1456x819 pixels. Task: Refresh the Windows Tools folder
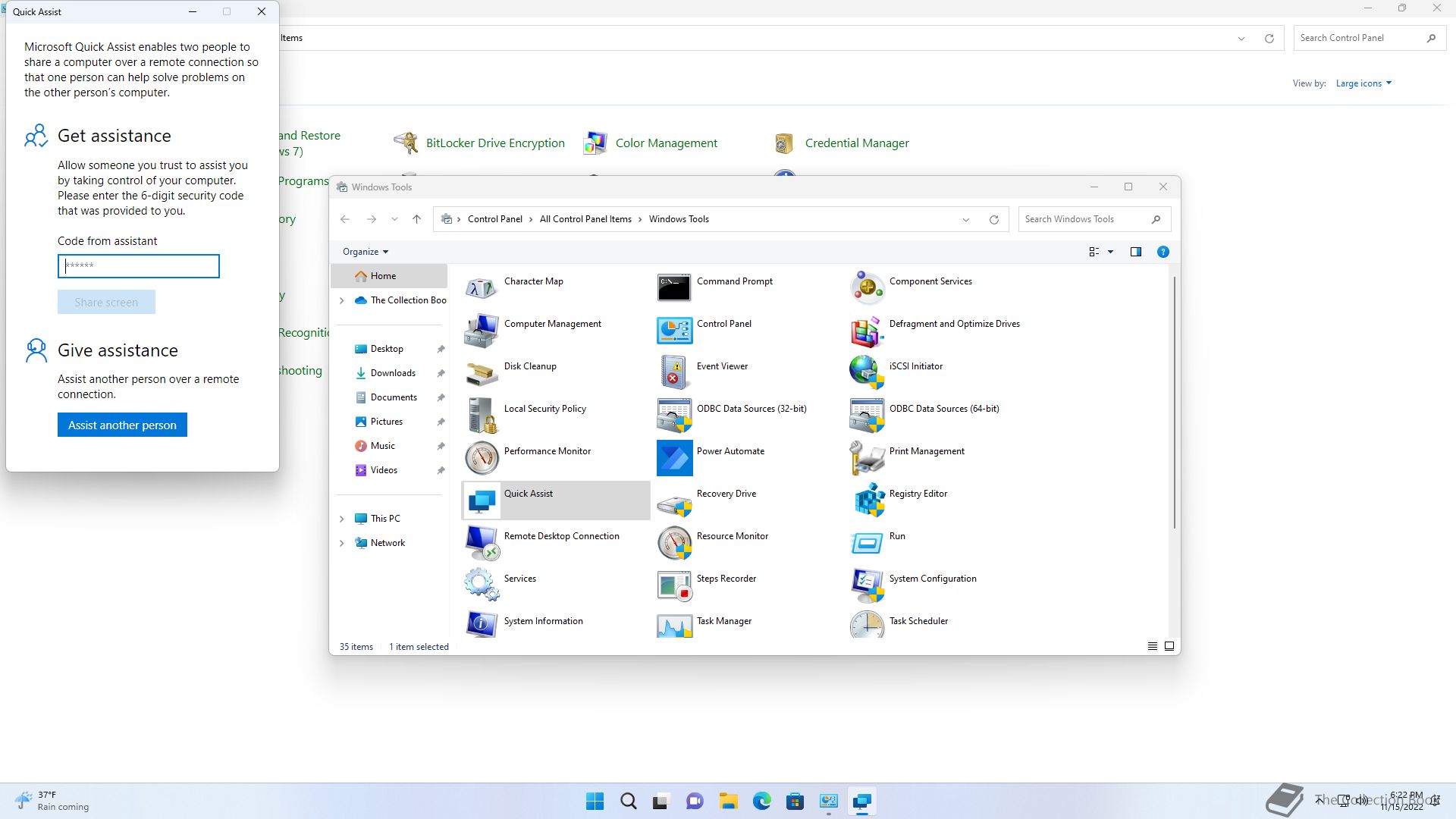pos(993,220)
